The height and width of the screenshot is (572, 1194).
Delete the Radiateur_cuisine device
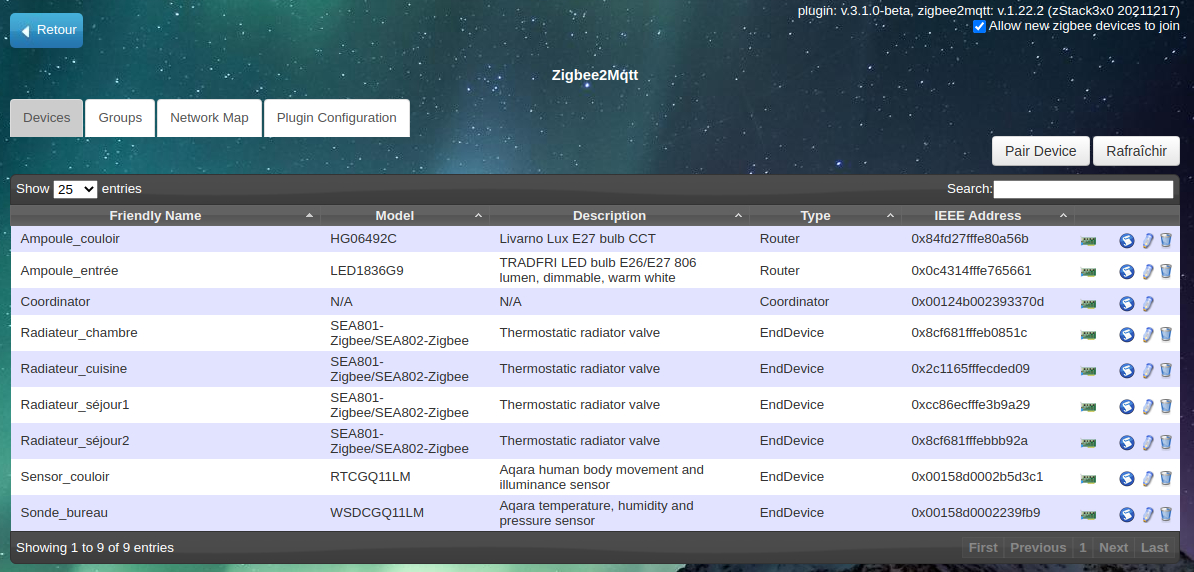coord(1165,370)
